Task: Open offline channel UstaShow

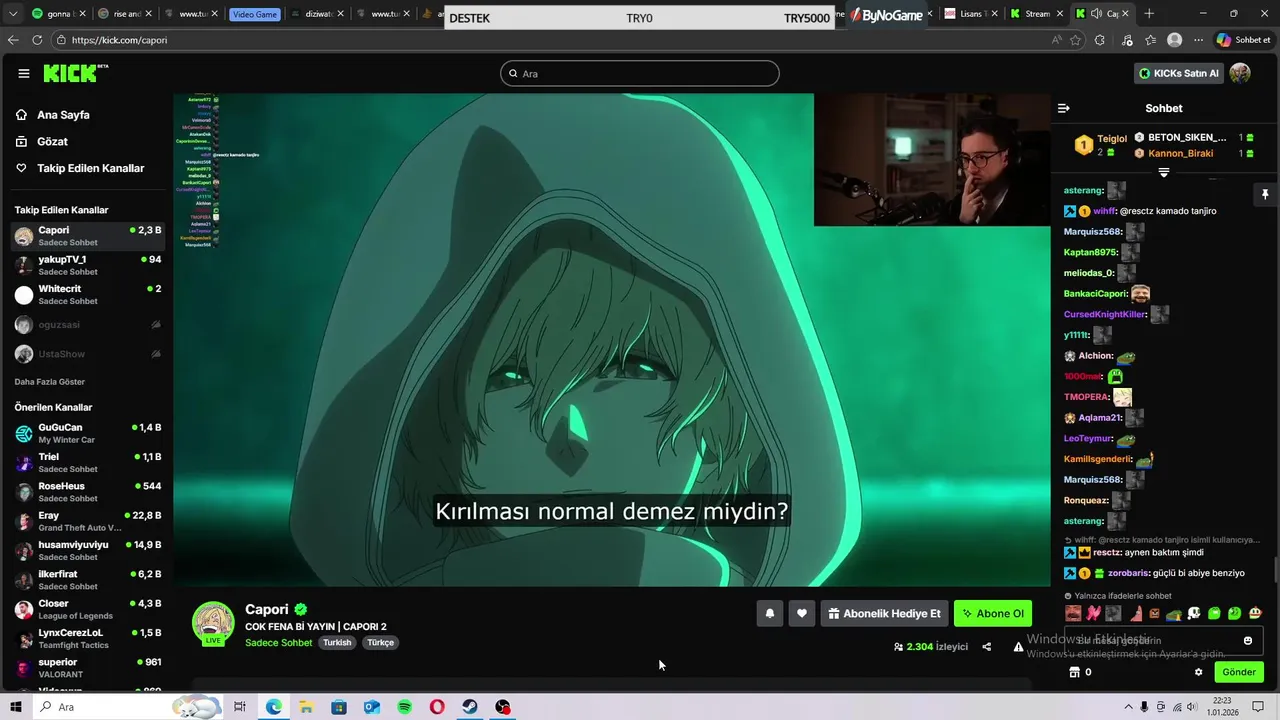Action: [88, 354]
